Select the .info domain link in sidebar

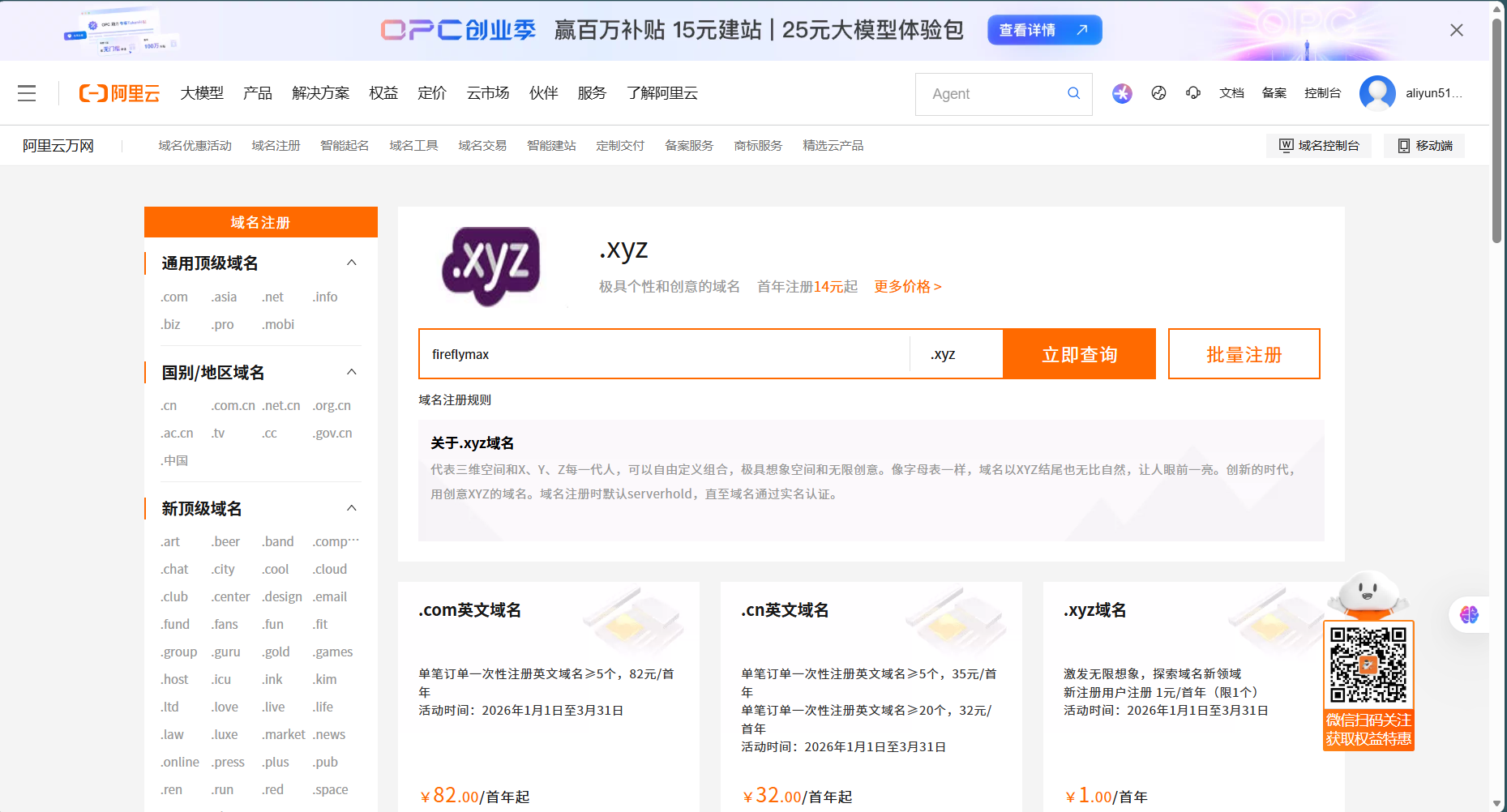[325, 297]
